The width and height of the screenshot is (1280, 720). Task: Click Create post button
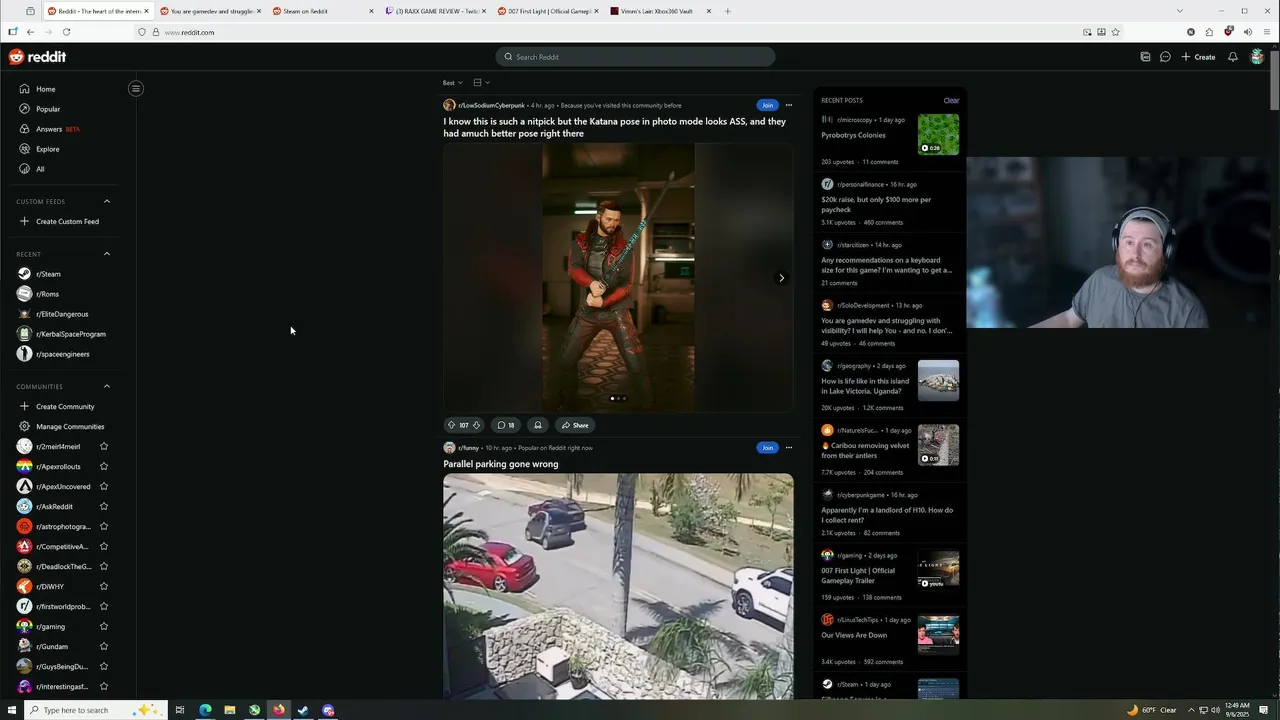tap(1198, 57)
